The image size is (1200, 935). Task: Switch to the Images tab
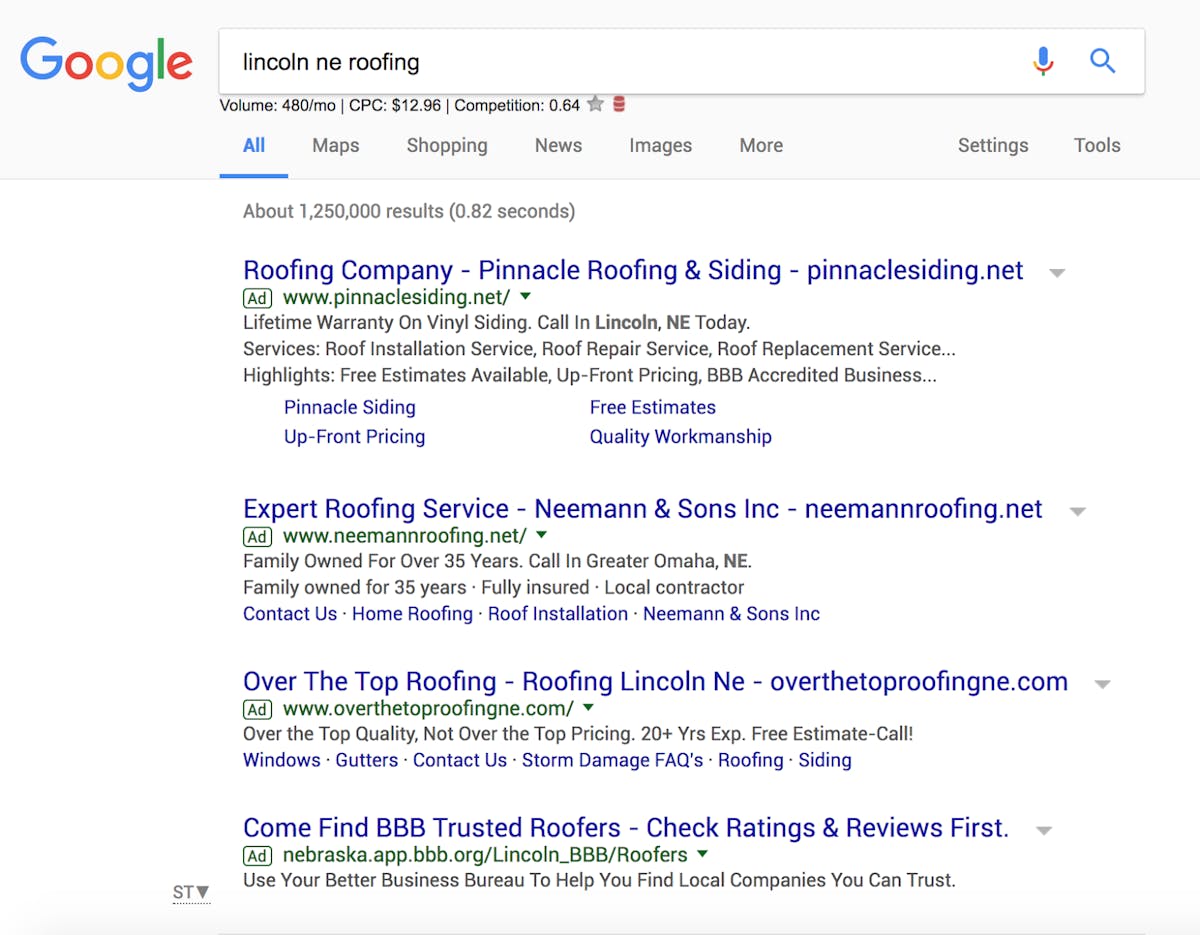pyautogui.click(x=660, y=145)
